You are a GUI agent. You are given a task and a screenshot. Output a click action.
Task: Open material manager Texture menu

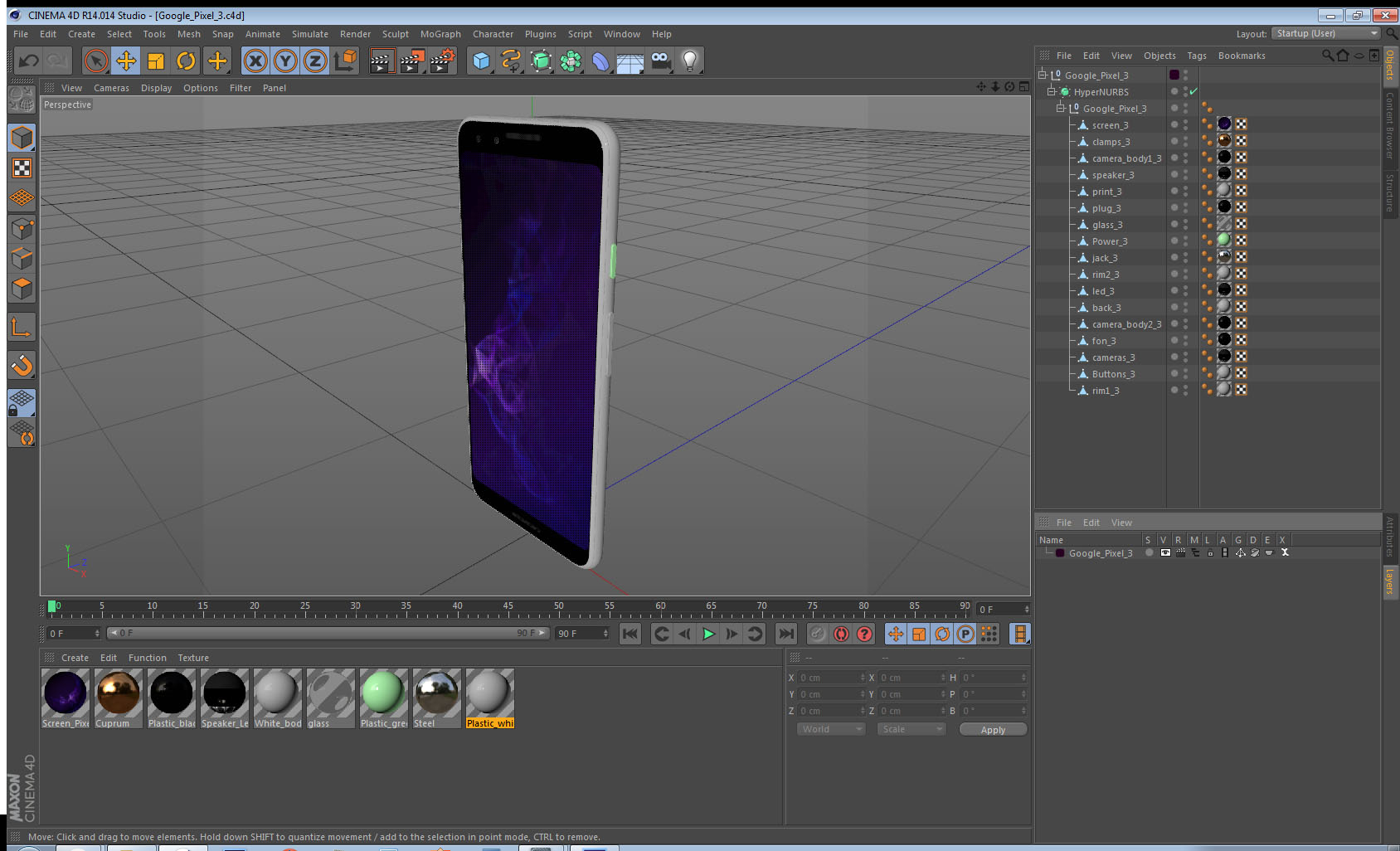tap(193, 658)
